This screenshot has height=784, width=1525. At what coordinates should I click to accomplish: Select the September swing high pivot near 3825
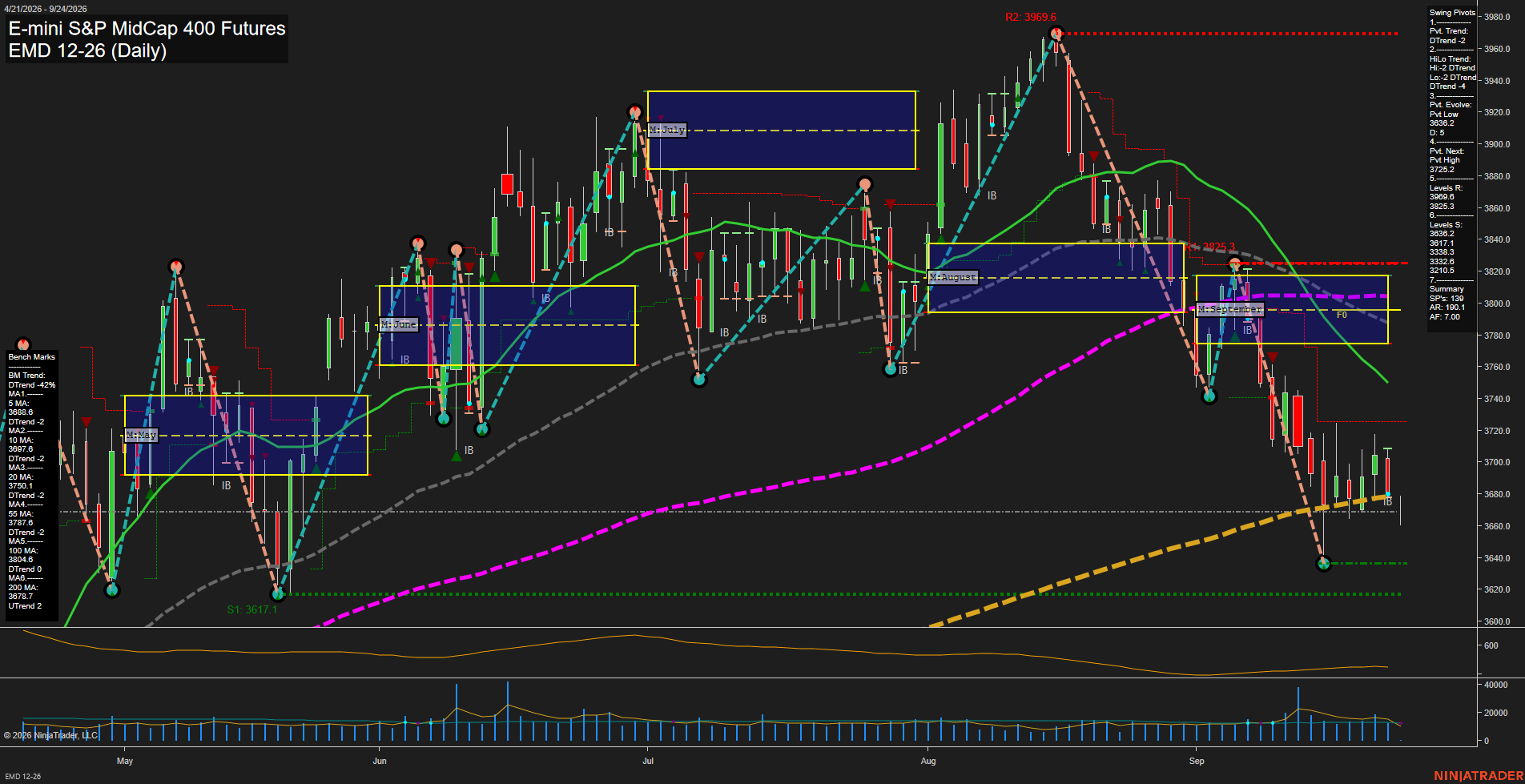pos(1234,264)
